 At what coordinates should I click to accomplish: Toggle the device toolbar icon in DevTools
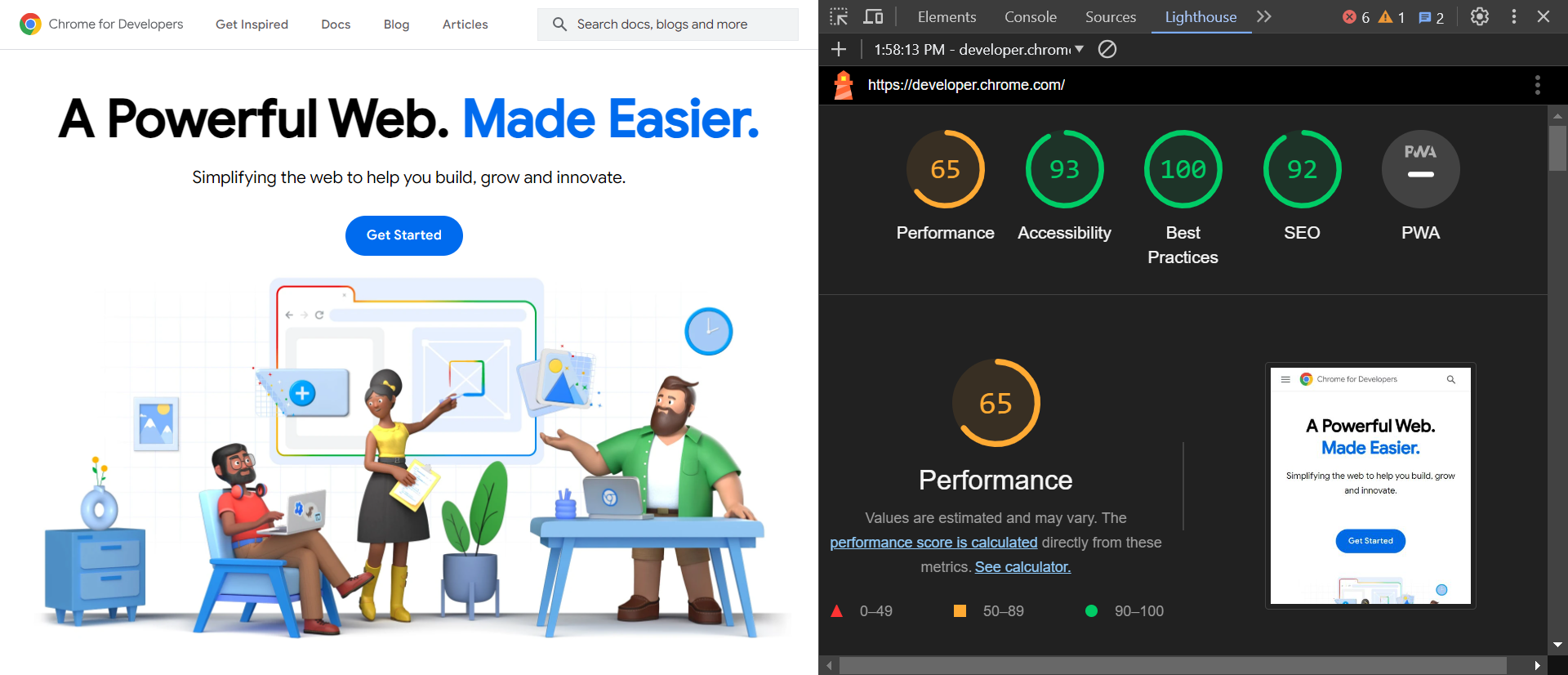(873, 16)
